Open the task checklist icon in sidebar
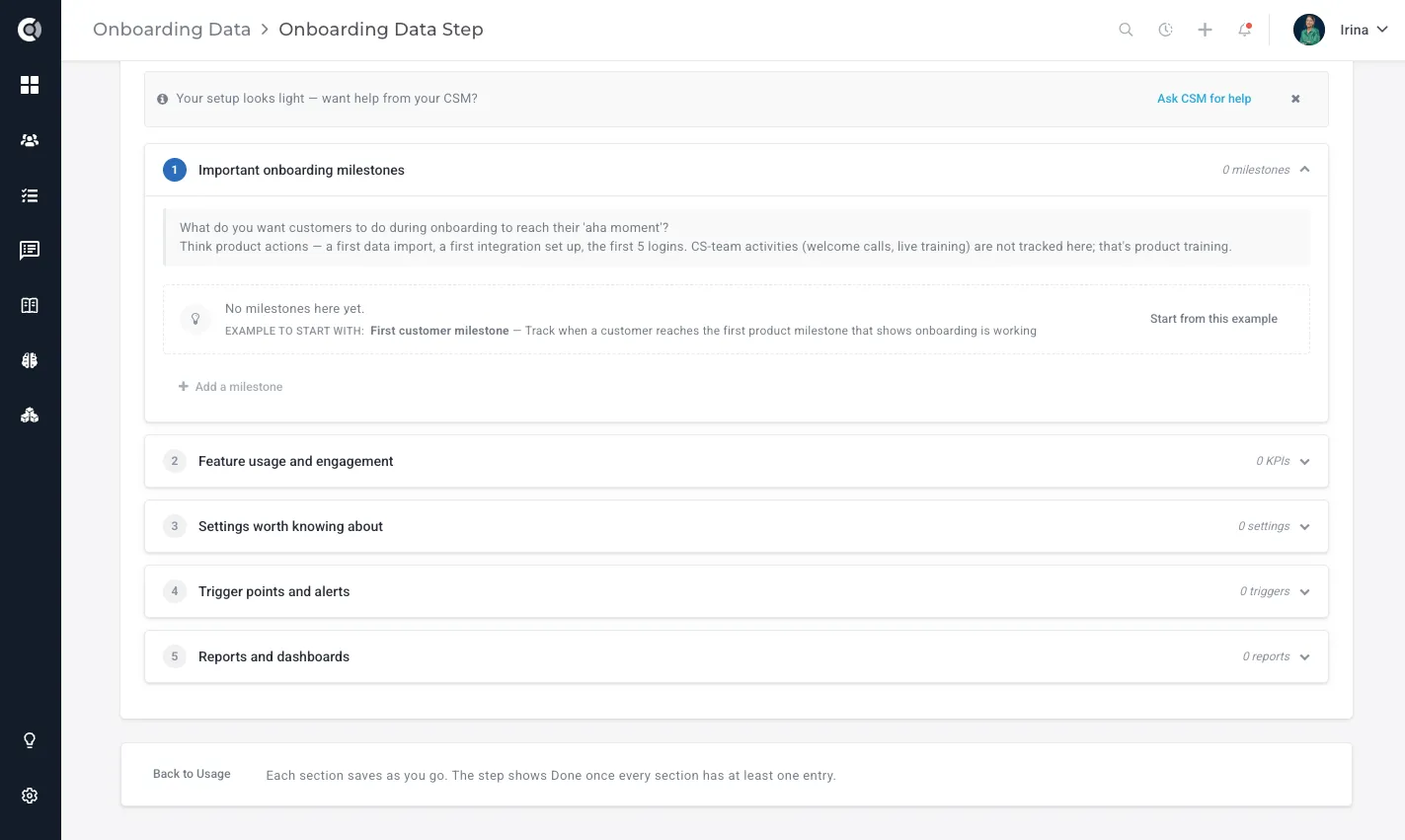 click(30, 195)
